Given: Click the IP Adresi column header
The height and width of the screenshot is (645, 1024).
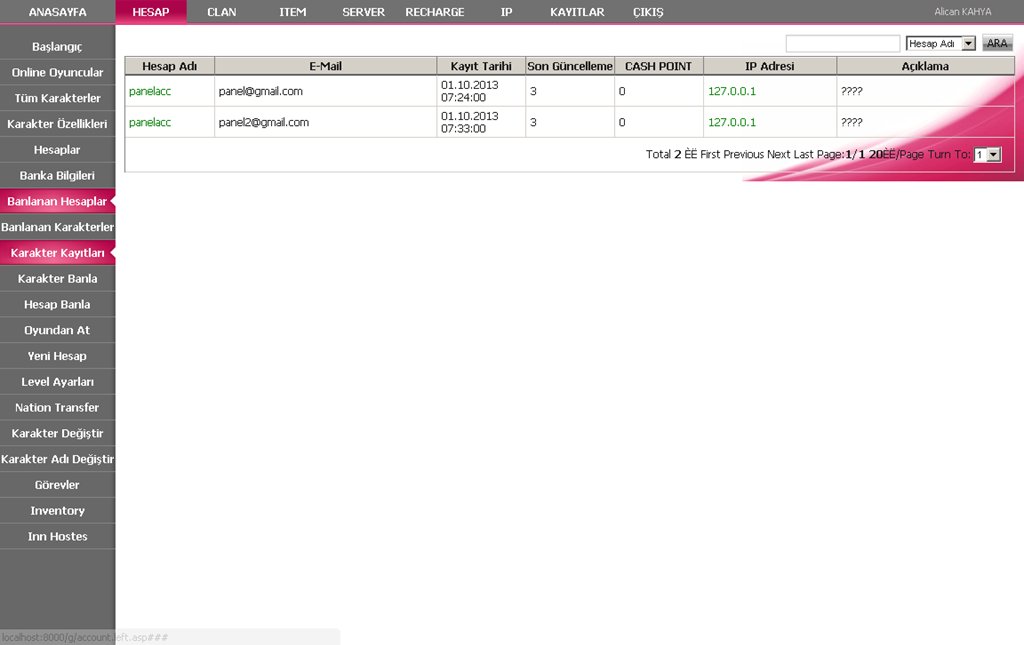Looking at the screenshot, I should pyautogui.click(x=770, y=66).
